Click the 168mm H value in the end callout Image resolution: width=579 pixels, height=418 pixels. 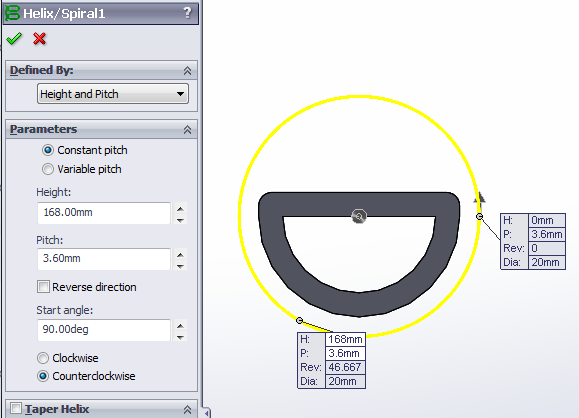coord(346,339)
